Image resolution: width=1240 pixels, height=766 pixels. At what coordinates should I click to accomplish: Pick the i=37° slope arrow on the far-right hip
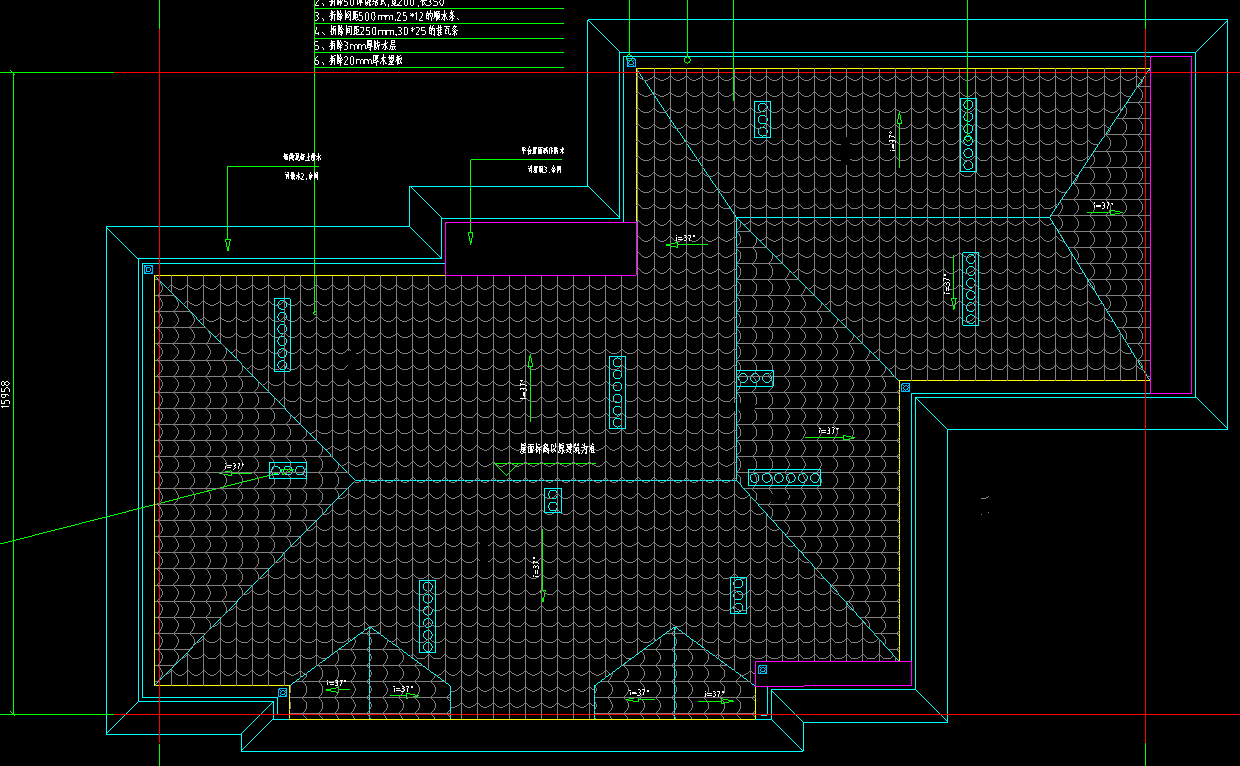[1102, 209]
